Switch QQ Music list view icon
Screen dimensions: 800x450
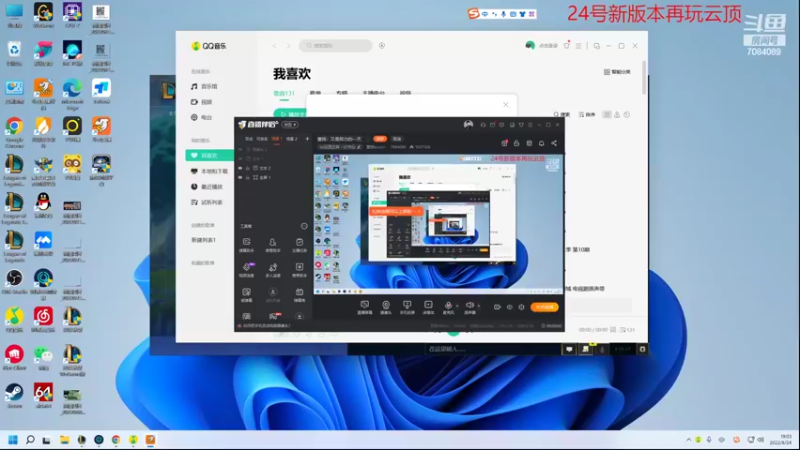607,115
